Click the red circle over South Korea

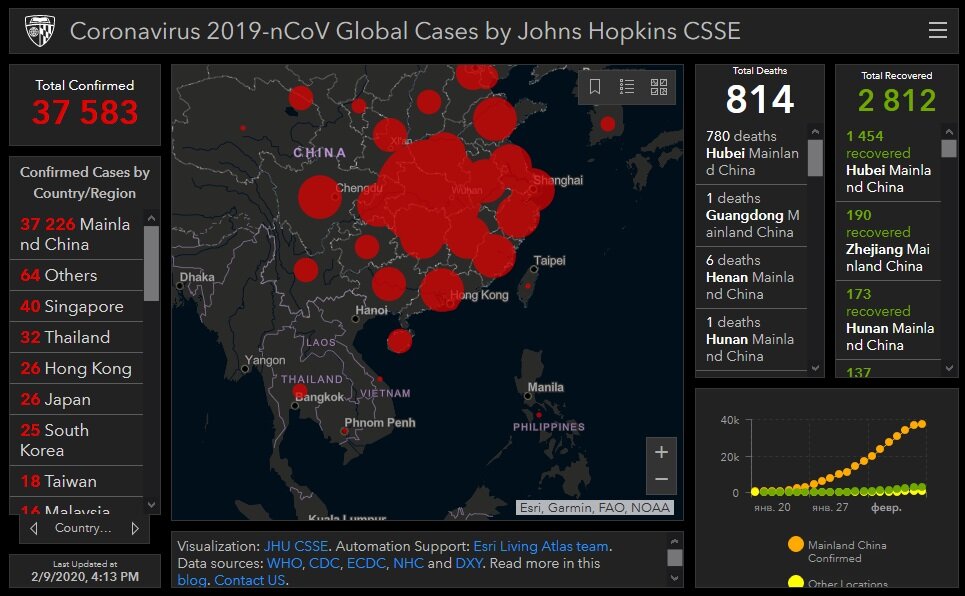click(608, 124)
